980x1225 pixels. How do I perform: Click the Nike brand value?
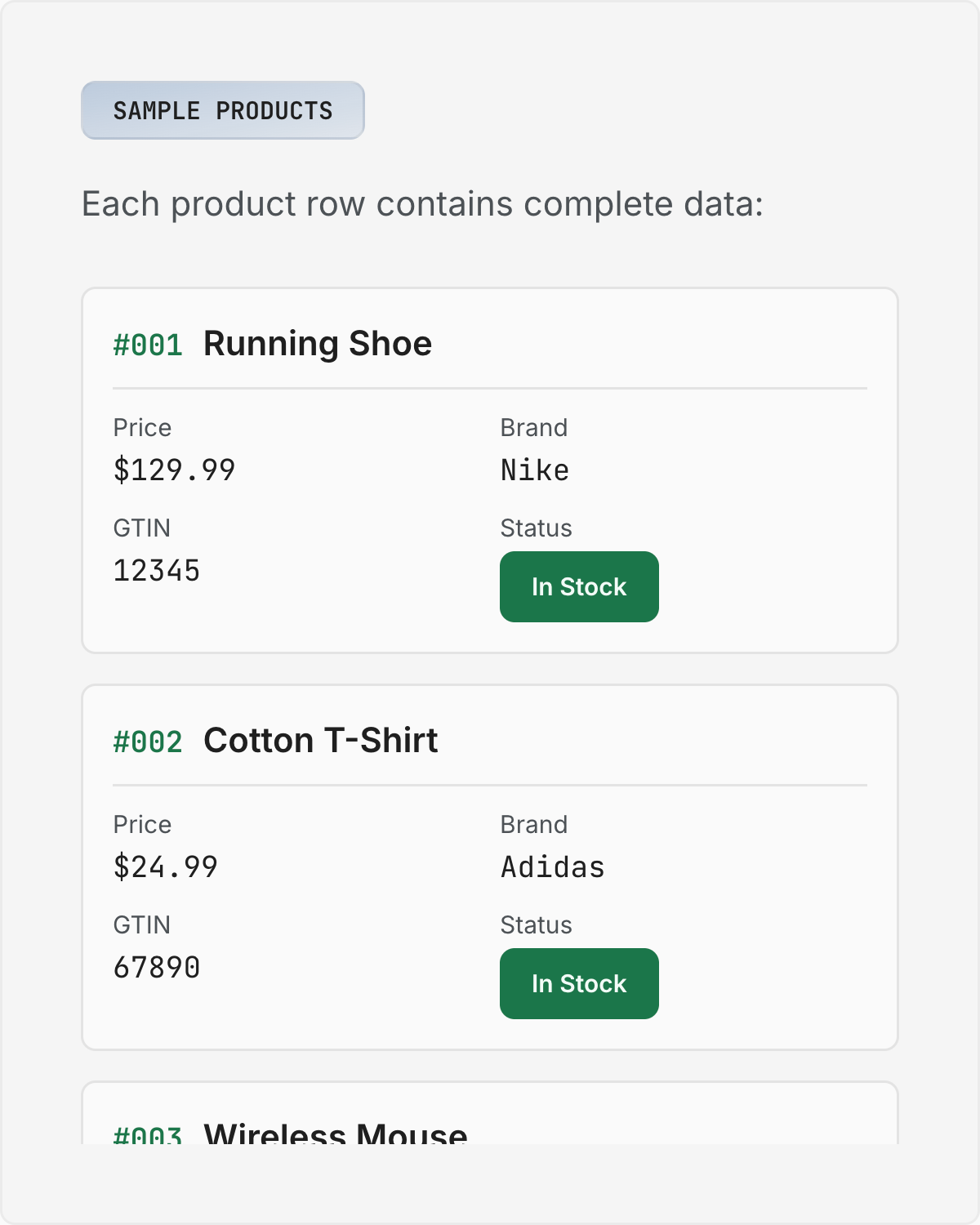(x=535, y=470)
